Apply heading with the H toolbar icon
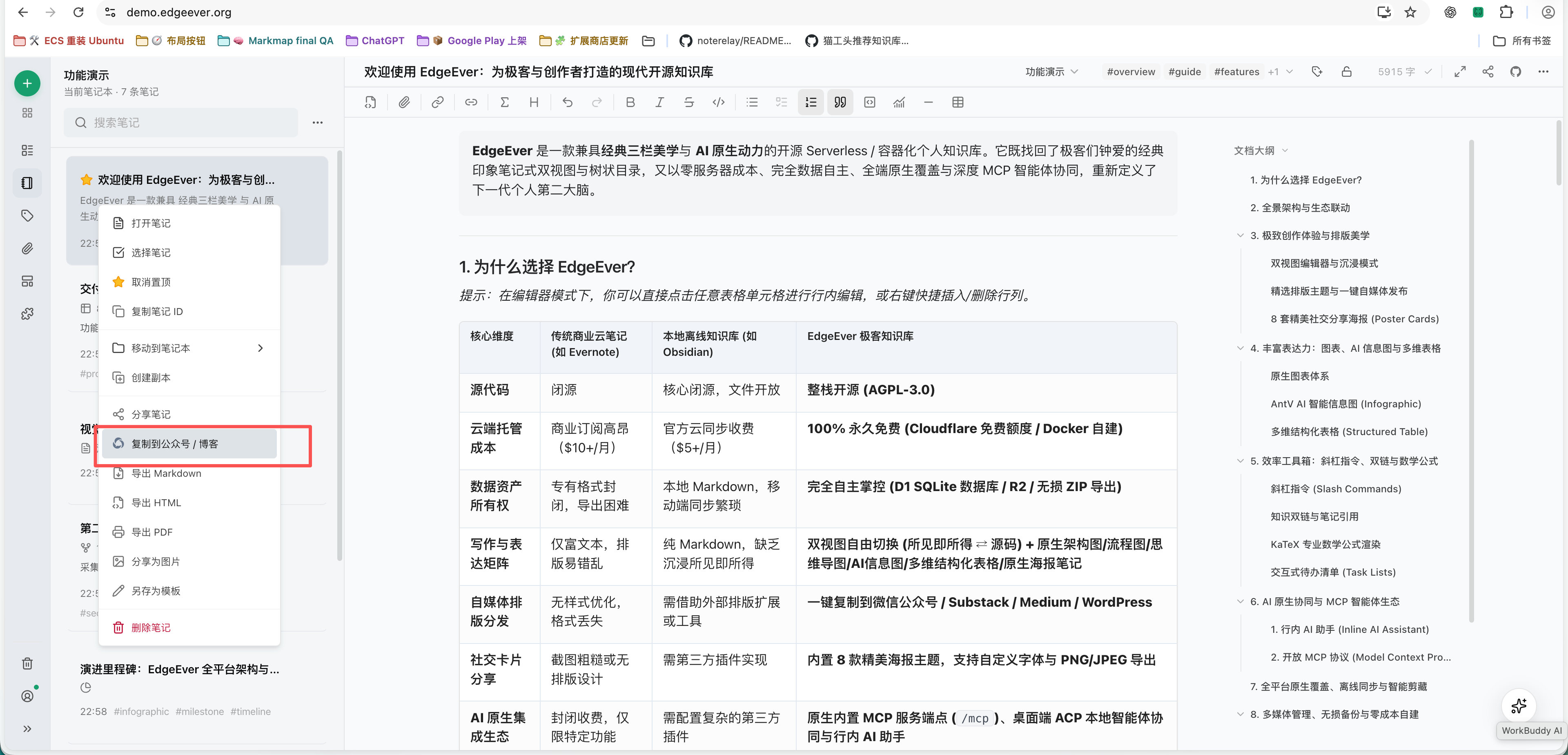The image size is (1568, 755). [x=534, y=102]
